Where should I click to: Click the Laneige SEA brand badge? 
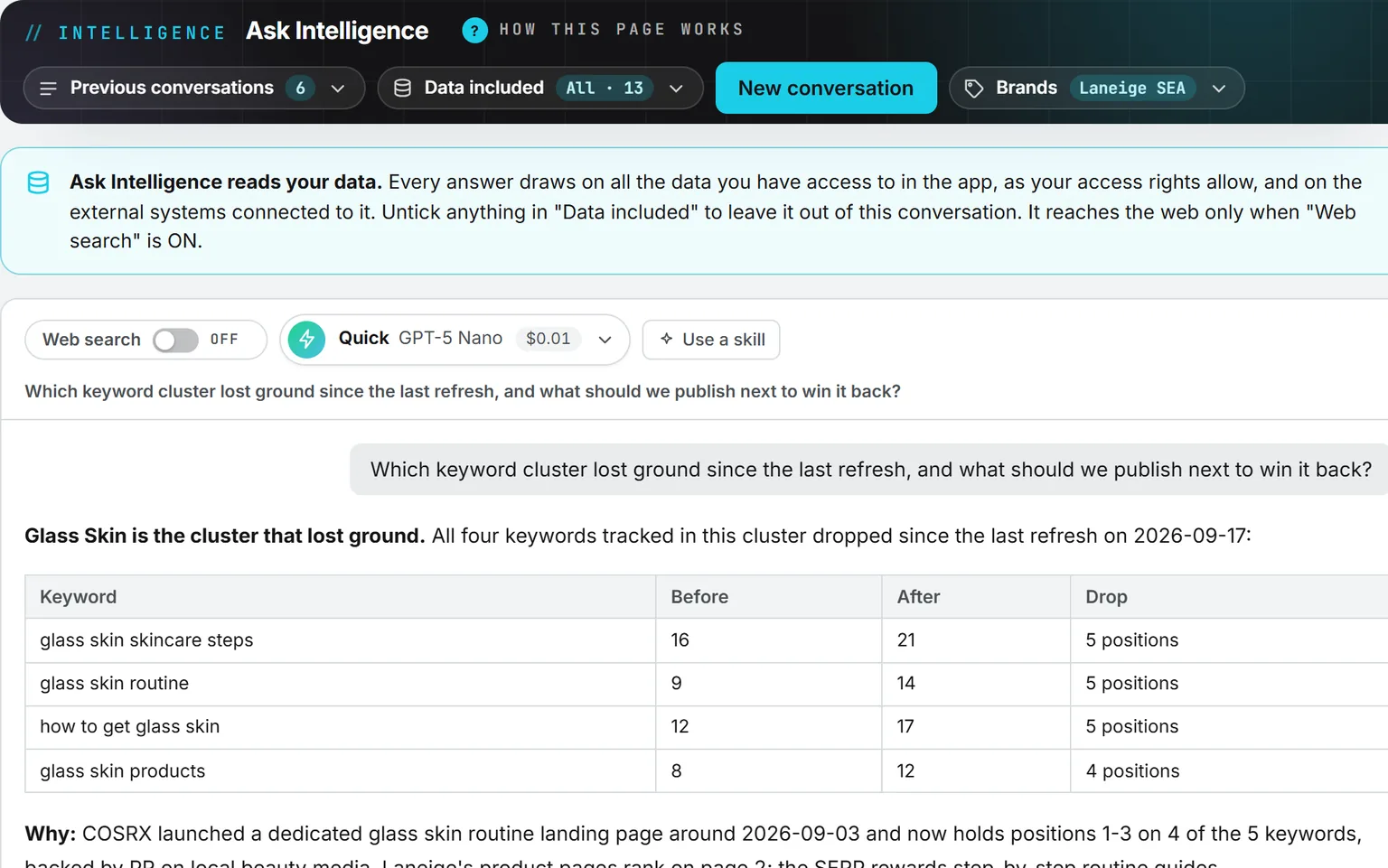[1132, 89]
